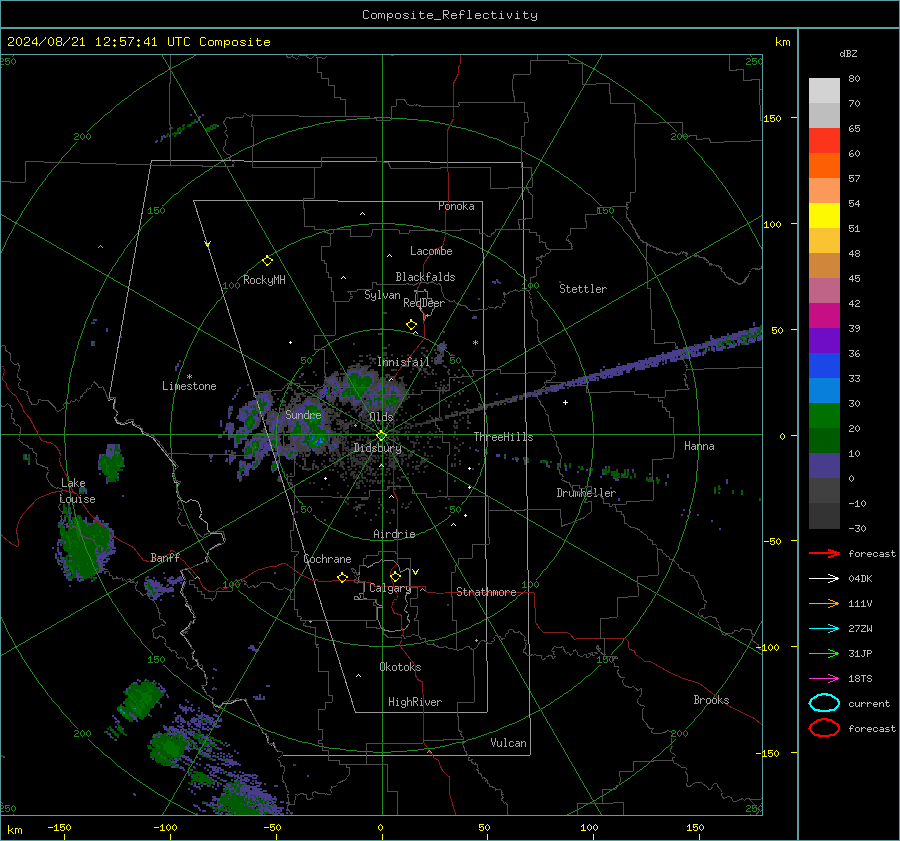Click the HighRiver town label
The image size is (900, 841).
click(415, 702)
